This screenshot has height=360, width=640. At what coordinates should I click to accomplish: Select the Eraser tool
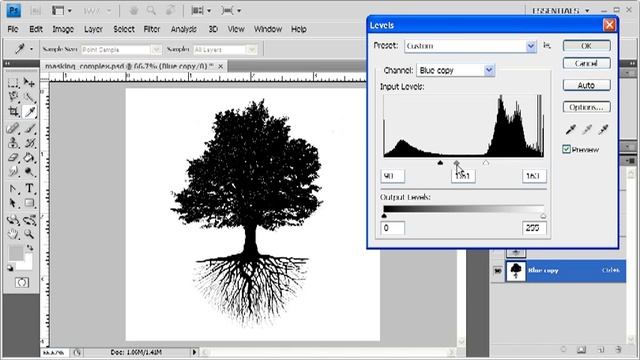[13, 157]
